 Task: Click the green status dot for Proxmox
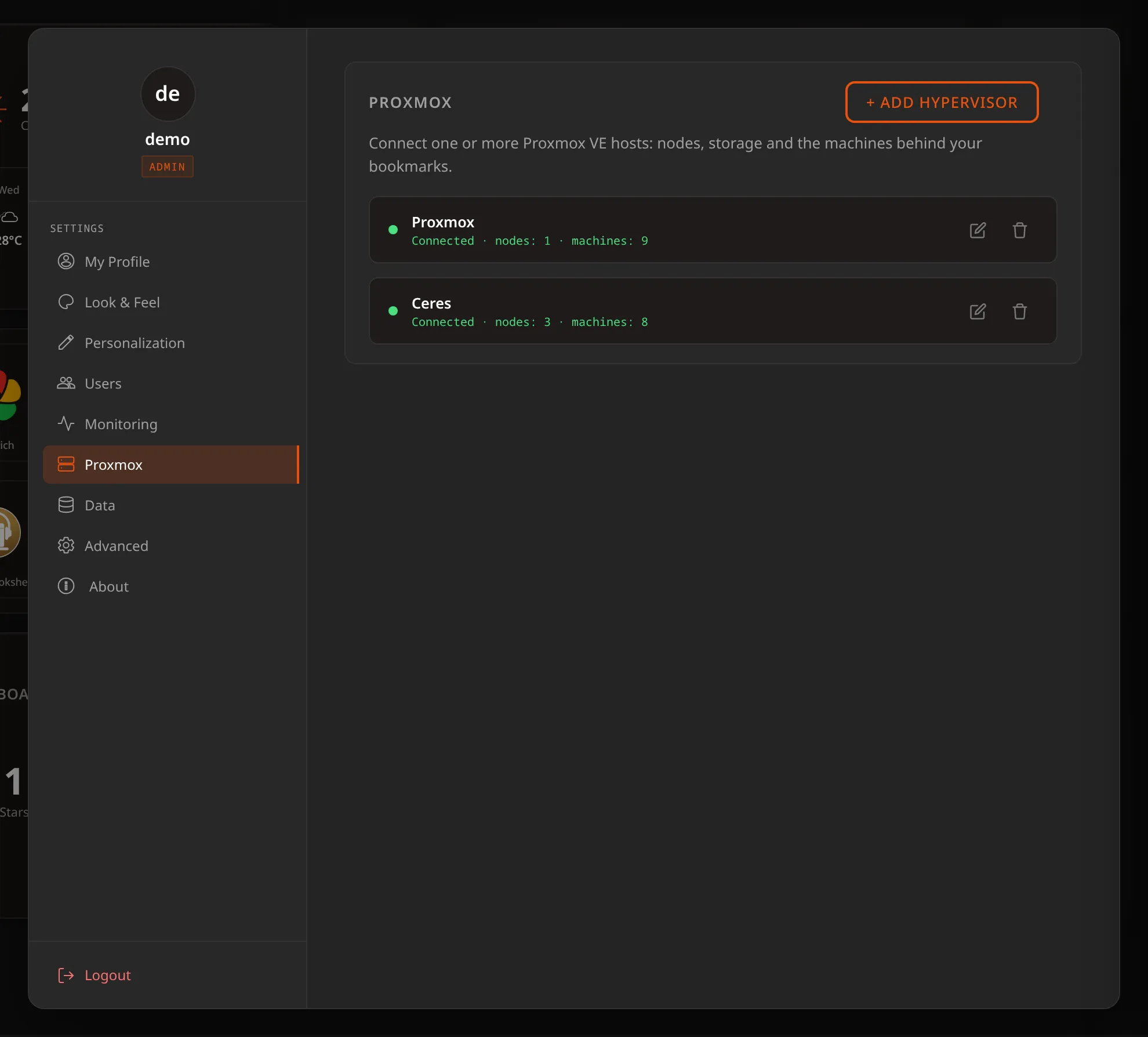(393, 230)
